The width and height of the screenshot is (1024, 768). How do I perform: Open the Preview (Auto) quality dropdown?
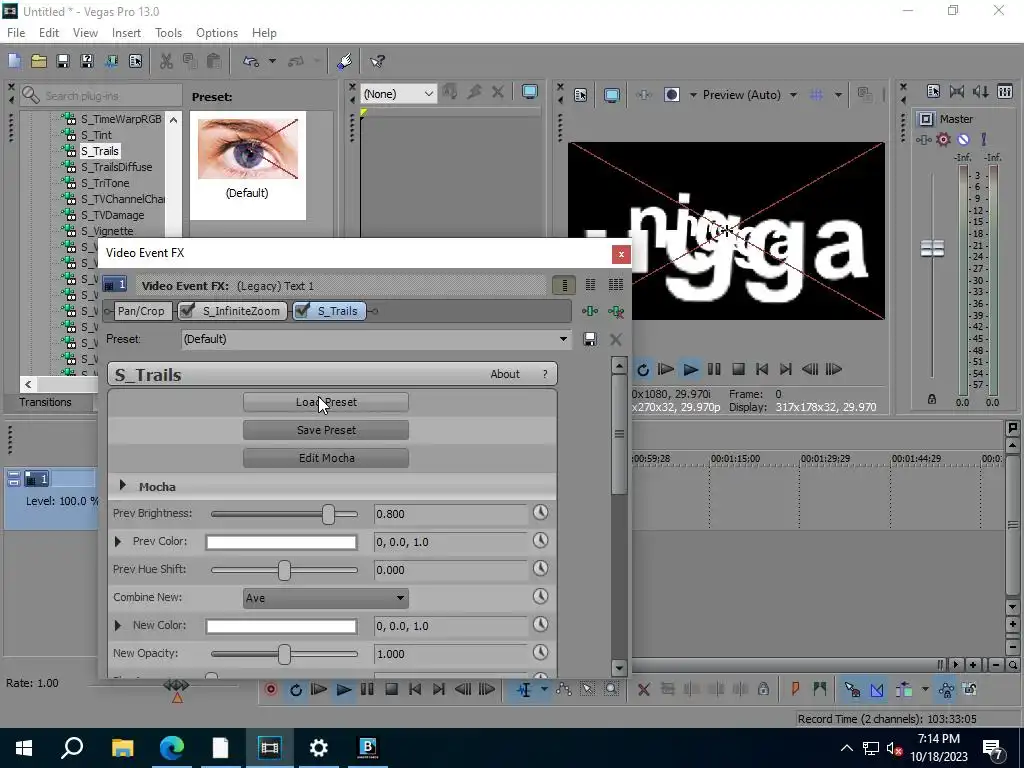click(793, 95)
